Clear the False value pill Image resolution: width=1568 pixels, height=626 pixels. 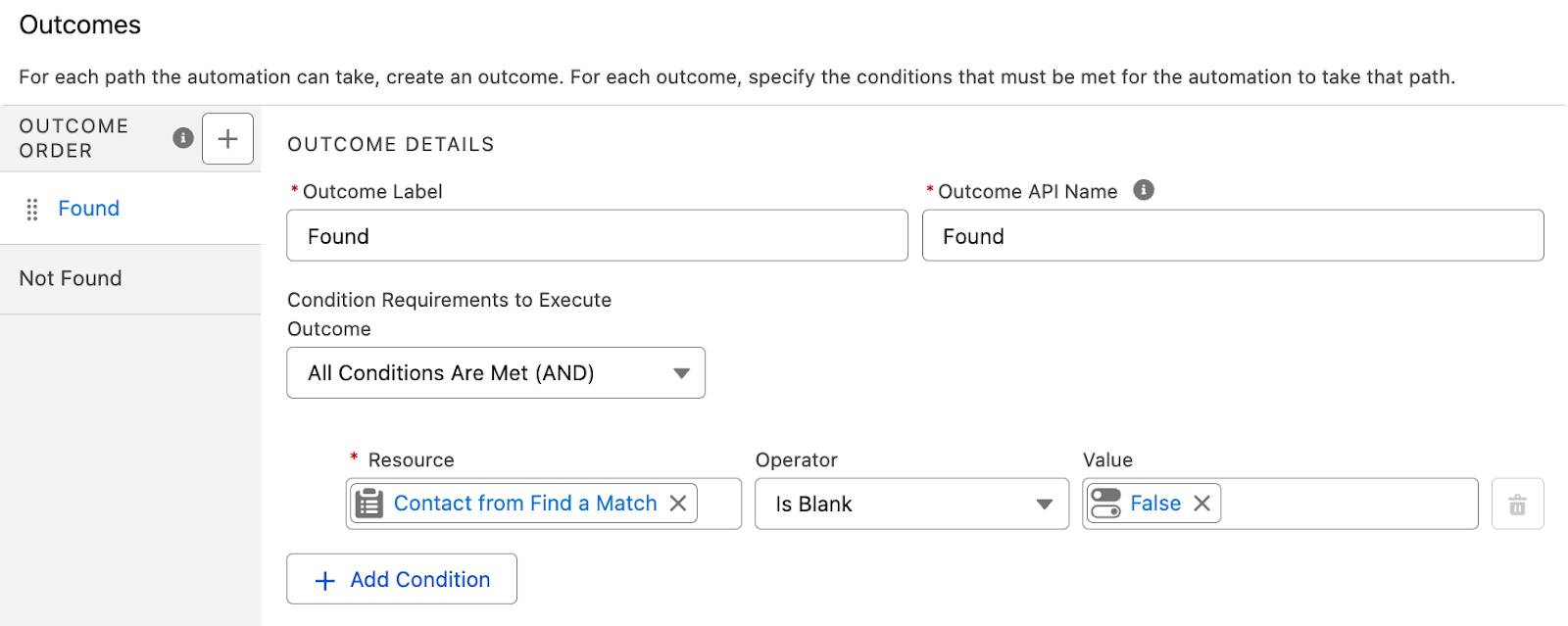(1201, 504)
